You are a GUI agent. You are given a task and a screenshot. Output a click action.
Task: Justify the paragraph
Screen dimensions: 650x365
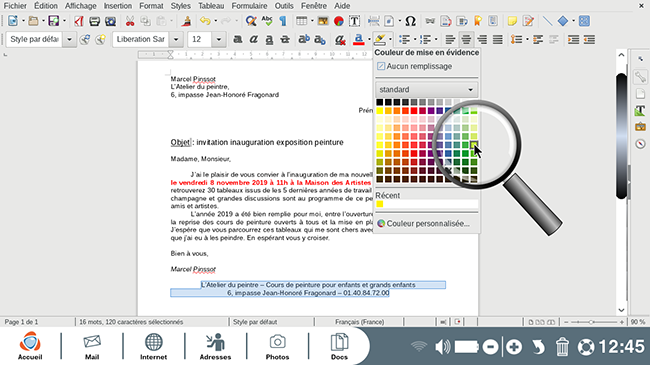coord(497,39)
